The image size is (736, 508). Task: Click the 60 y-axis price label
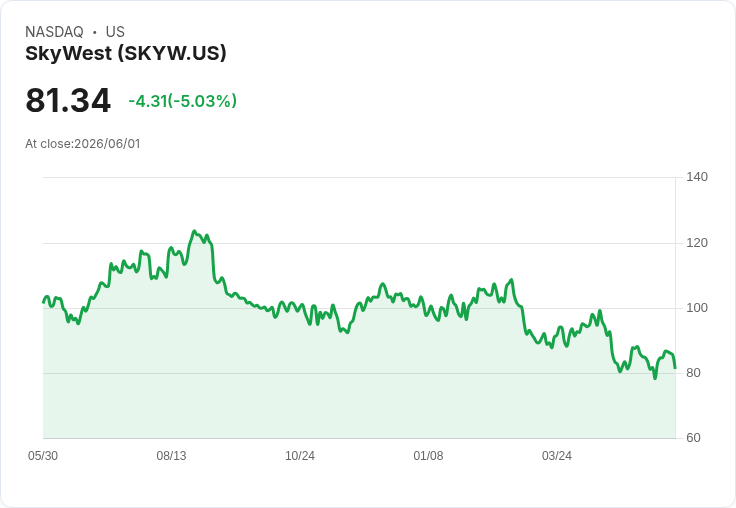pos(693,438)
